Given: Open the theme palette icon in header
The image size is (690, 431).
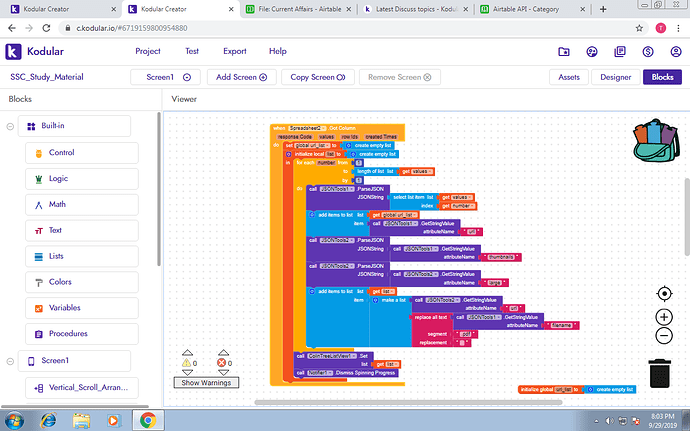Looking at the screenshot, I should [592, 52].
